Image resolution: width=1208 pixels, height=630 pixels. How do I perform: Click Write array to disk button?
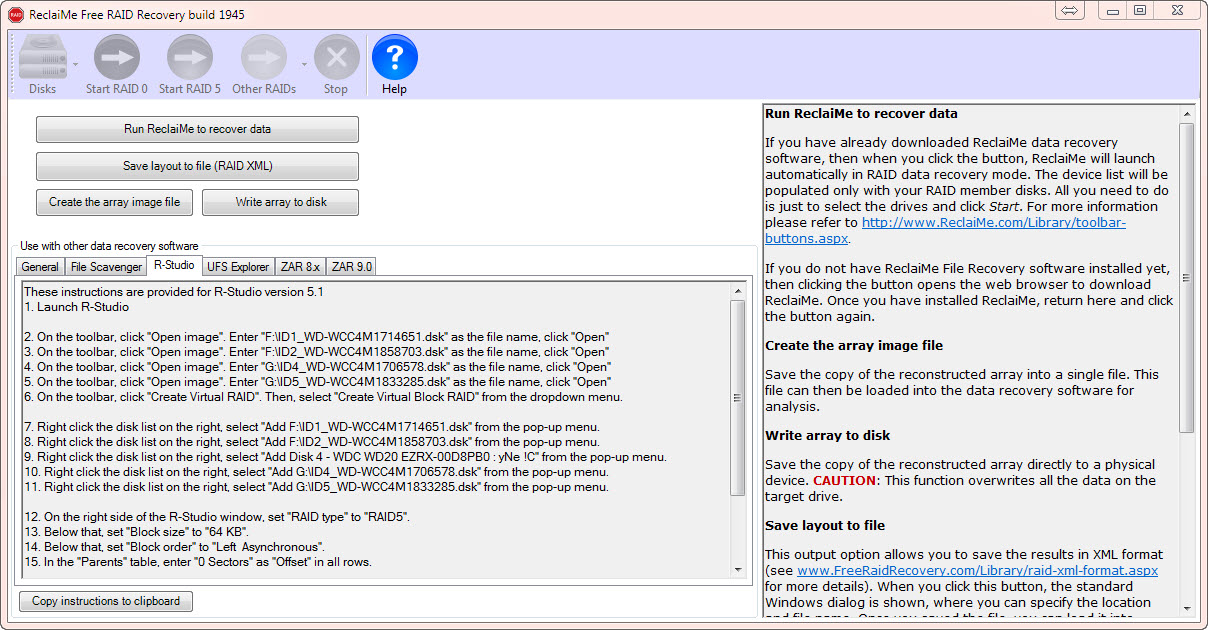[281, 202]
